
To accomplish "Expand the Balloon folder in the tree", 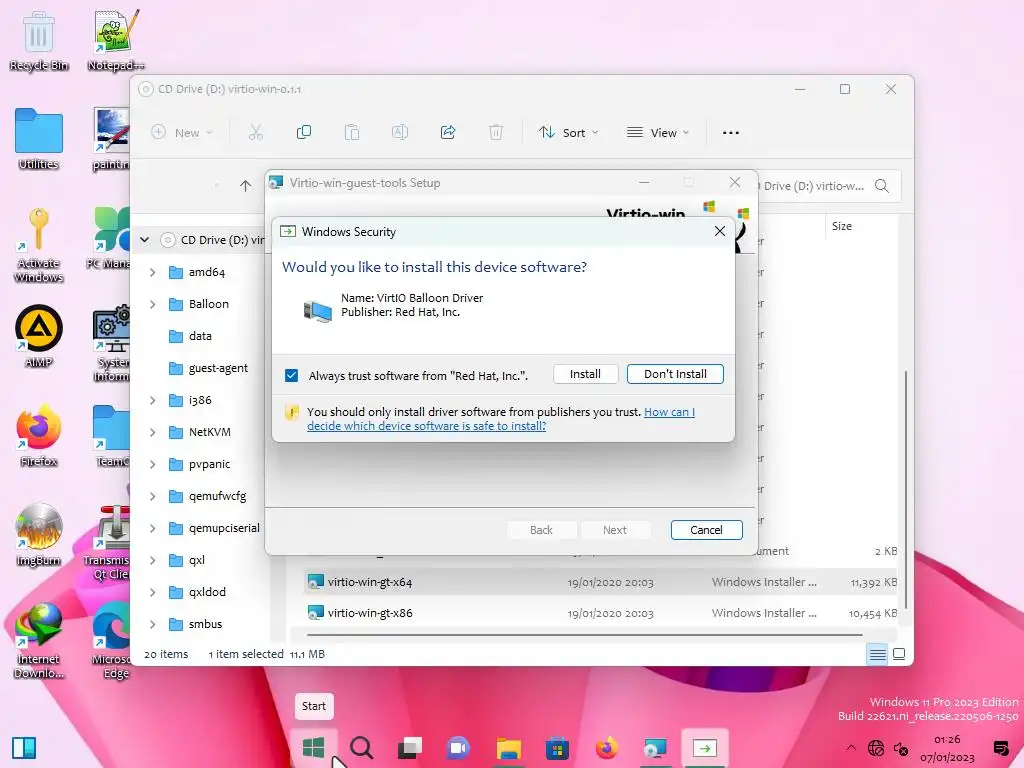I will [152, 304].
